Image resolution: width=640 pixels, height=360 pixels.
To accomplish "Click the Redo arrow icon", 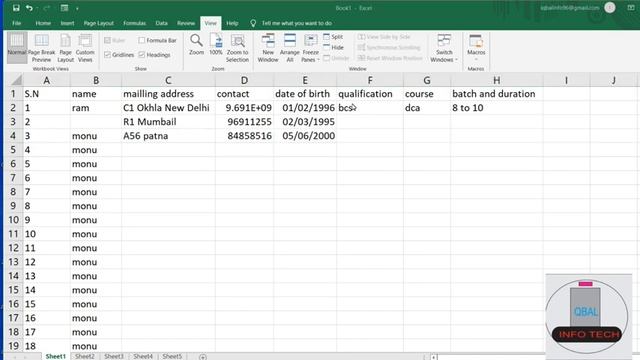I will pyautogui.click(x=47, y=8).
